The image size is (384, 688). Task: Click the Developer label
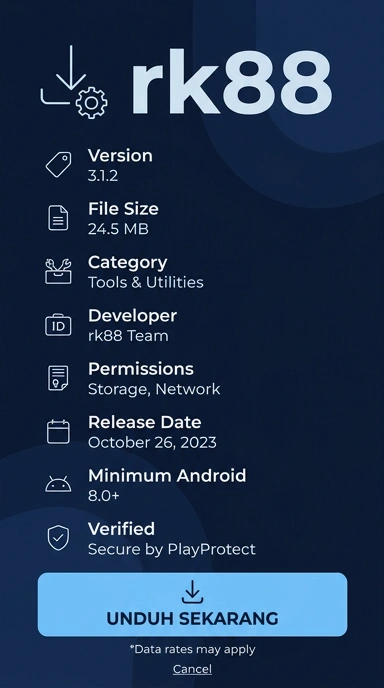click(133, 316)
